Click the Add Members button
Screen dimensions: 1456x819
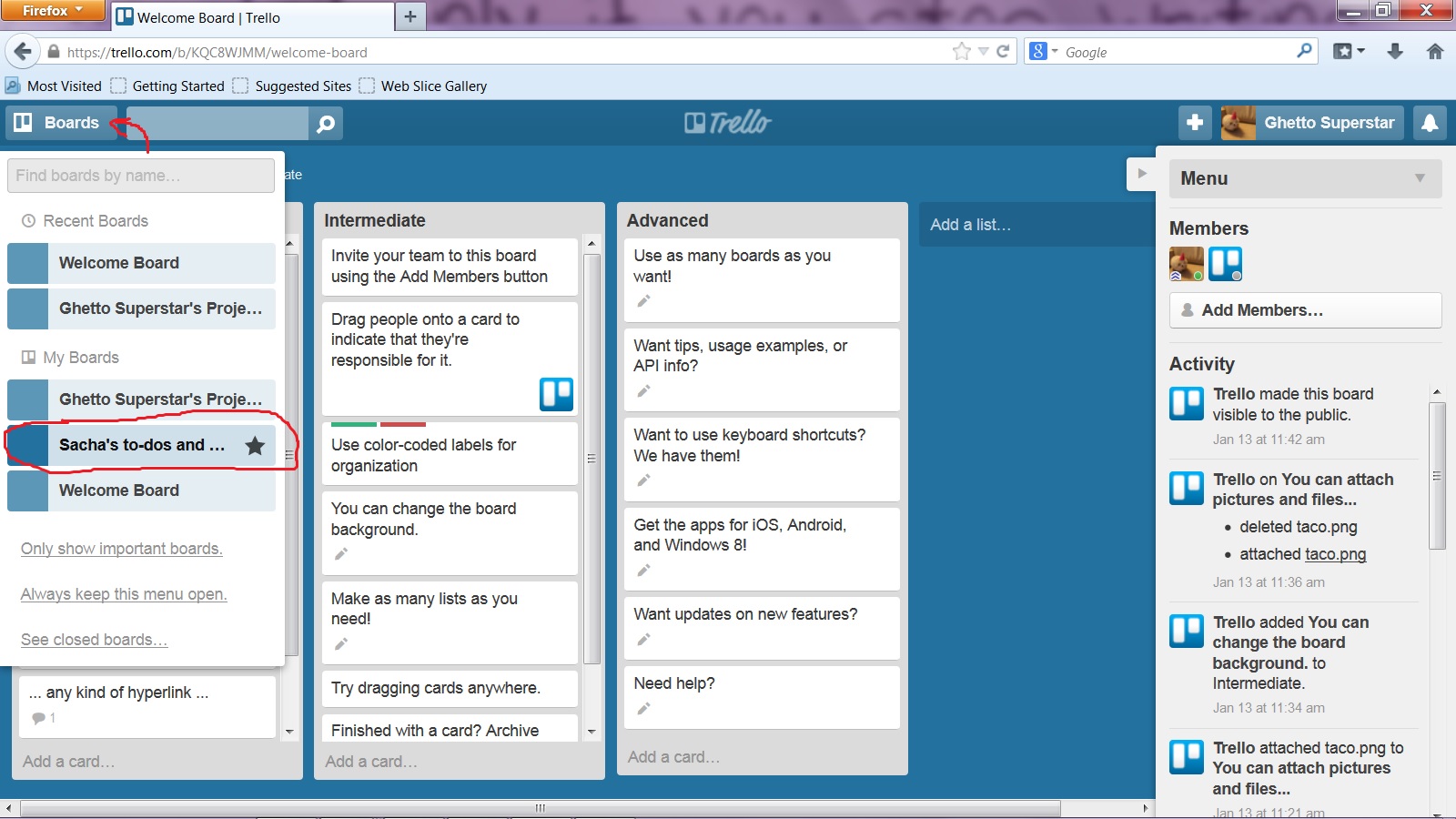pyautogui.click(x=1305, y=310)
